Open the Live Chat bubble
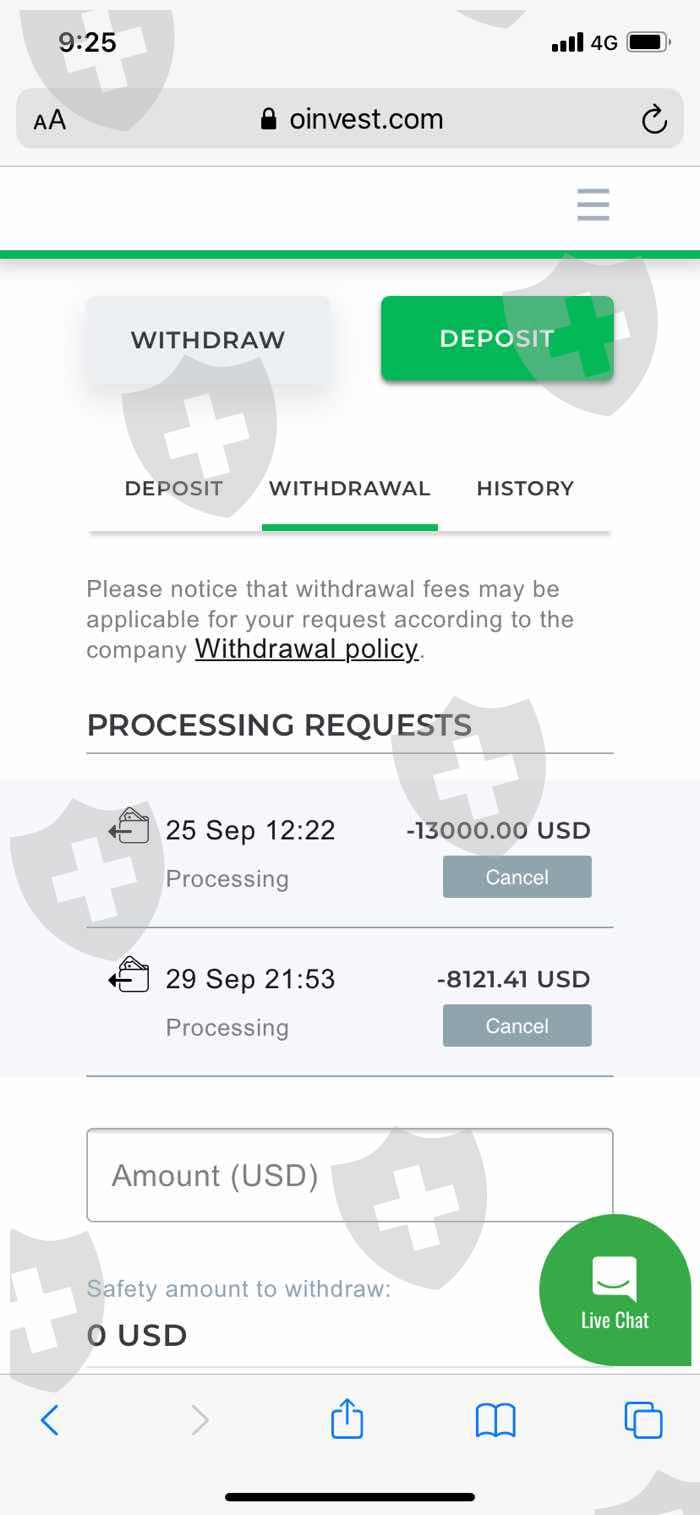 pos(615,1290)
